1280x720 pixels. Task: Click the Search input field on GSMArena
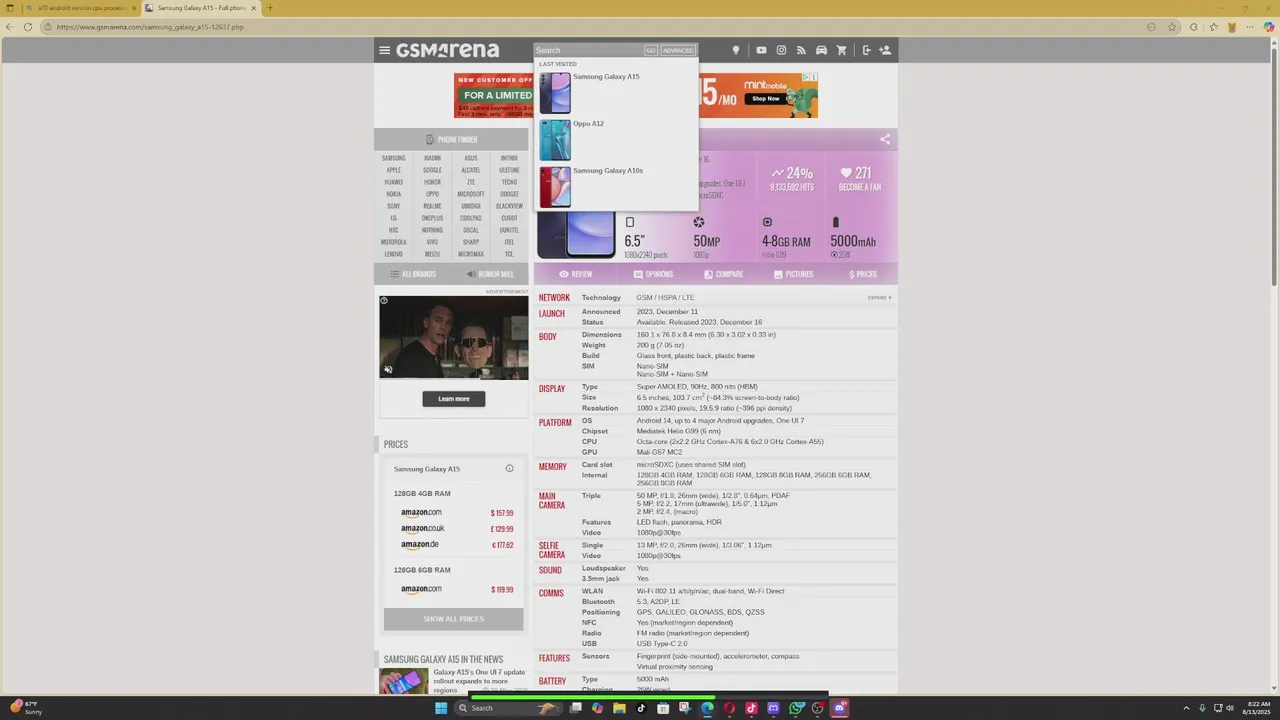click(x=588, y=50)
